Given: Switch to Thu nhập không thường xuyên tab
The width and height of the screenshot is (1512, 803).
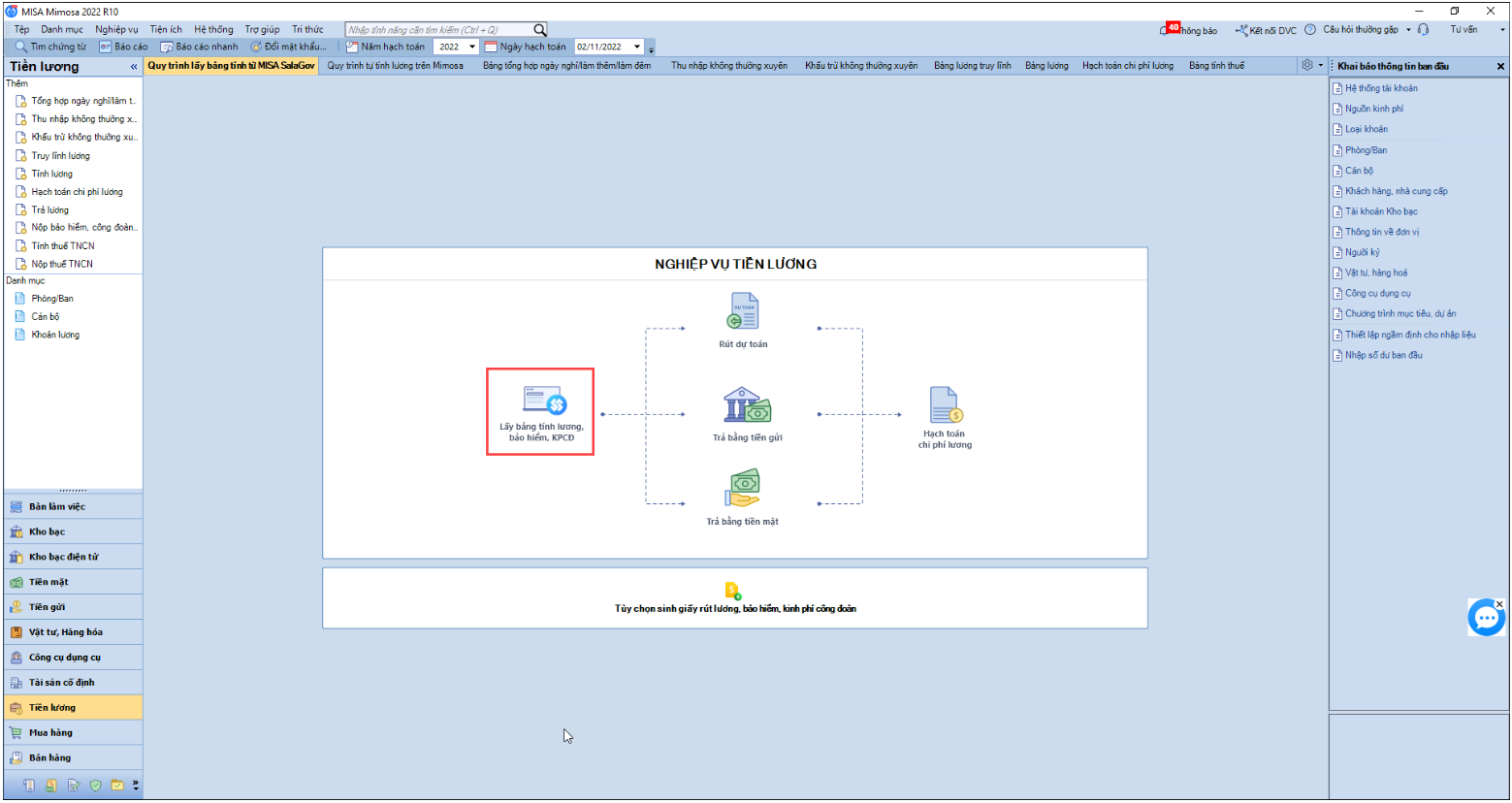Looking at the screenshot, I should click(729, 66).
